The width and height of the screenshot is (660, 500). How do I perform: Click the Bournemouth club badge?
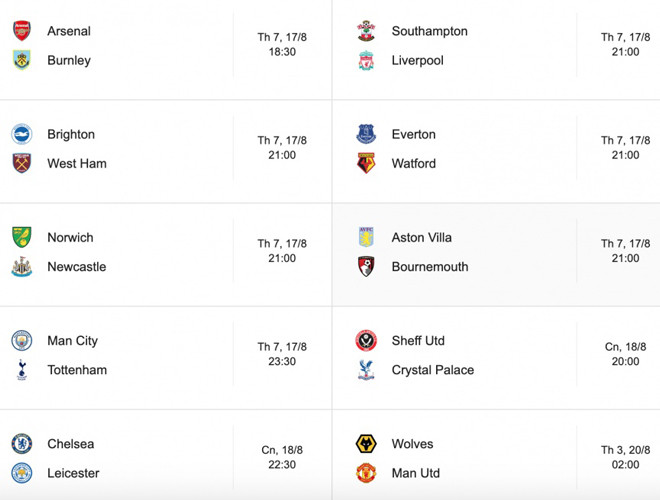367,267
